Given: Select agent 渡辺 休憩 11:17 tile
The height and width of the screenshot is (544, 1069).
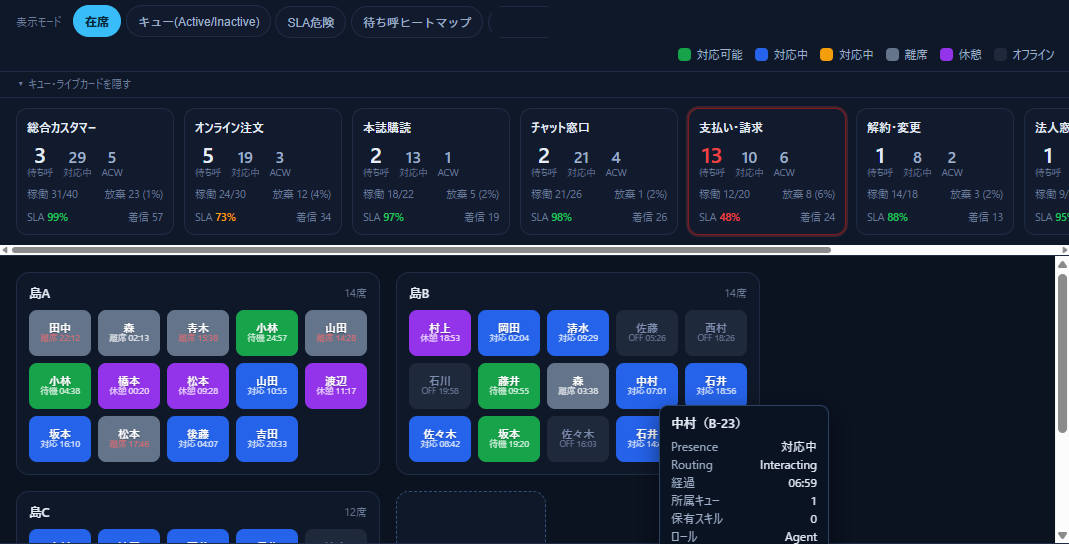Looking at the screenshot, I should click(336, 386).
